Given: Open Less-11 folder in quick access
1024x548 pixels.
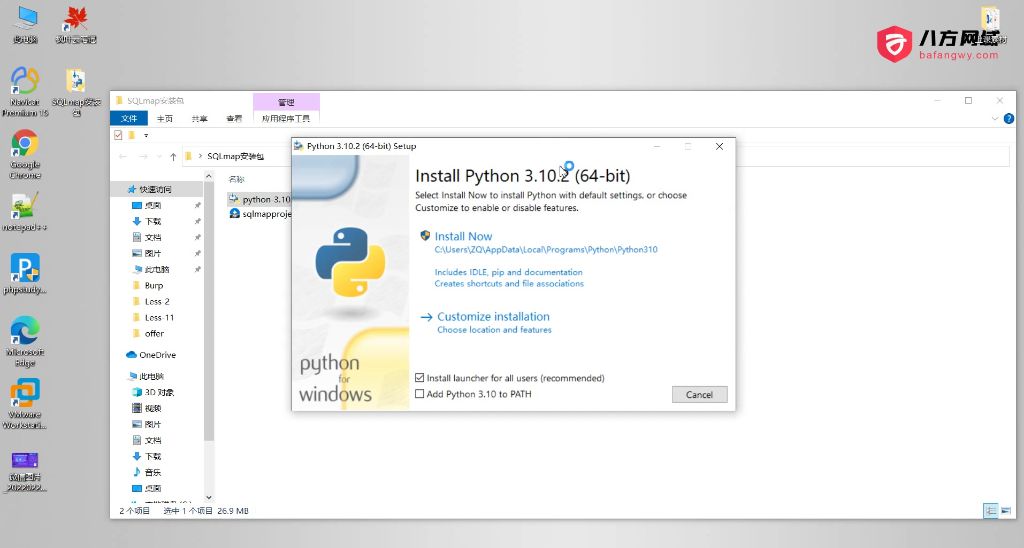Looking at the screenshot, I should [x=159, y=317].
